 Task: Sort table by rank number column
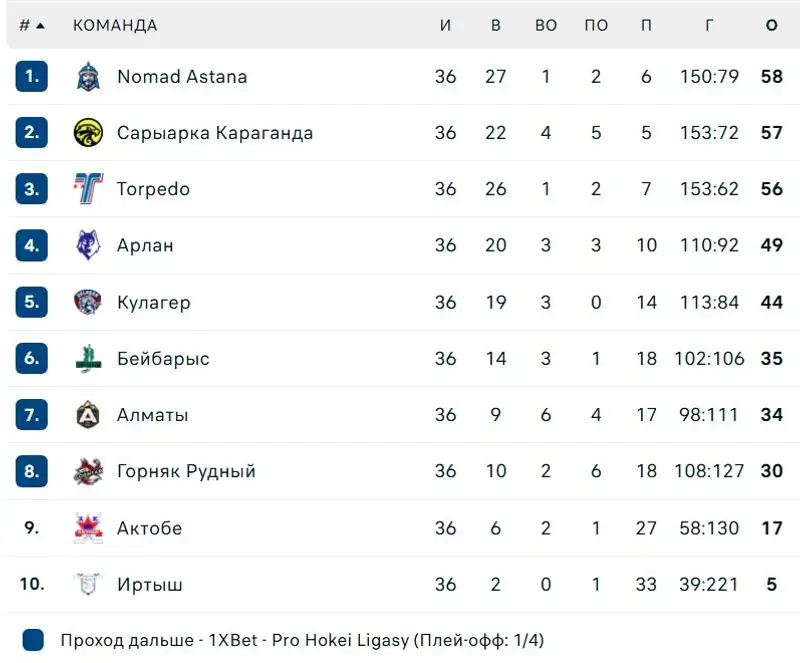tap(32, 25)
